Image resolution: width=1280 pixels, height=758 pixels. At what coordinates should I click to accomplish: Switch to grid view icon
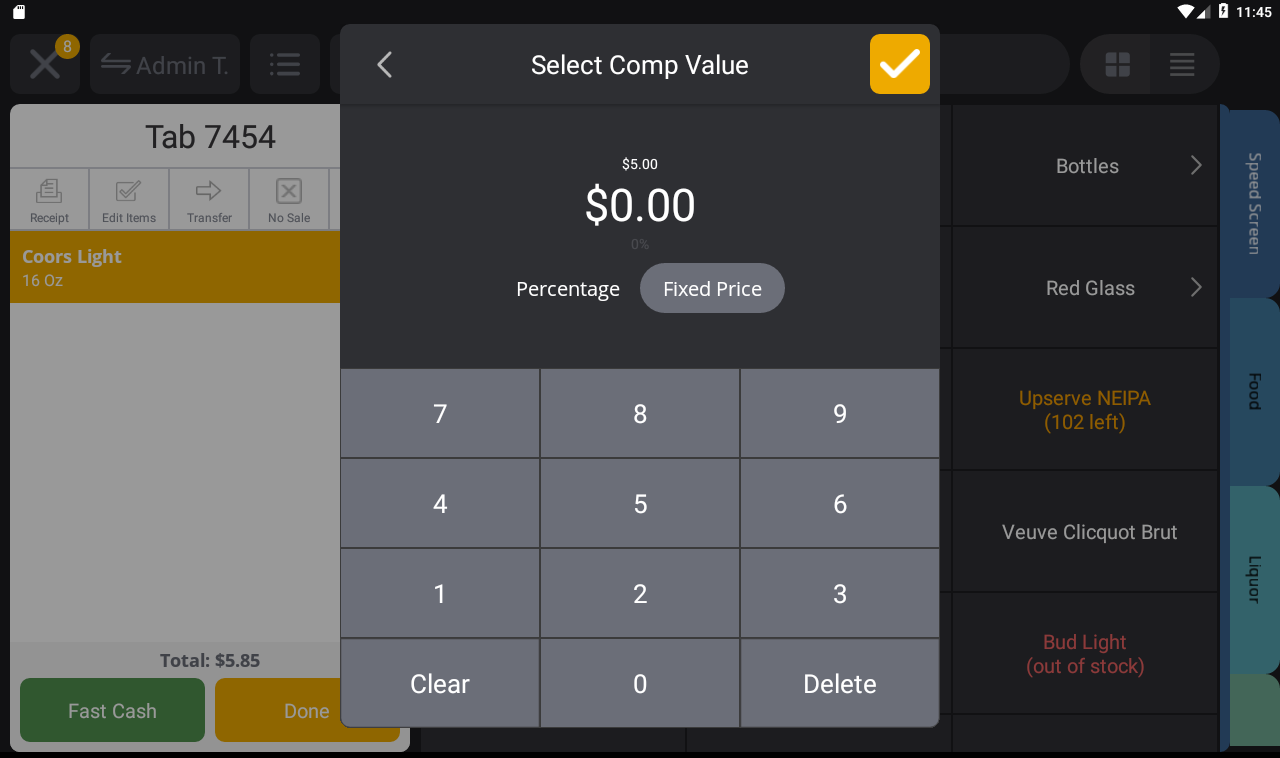pos(1117,65)
